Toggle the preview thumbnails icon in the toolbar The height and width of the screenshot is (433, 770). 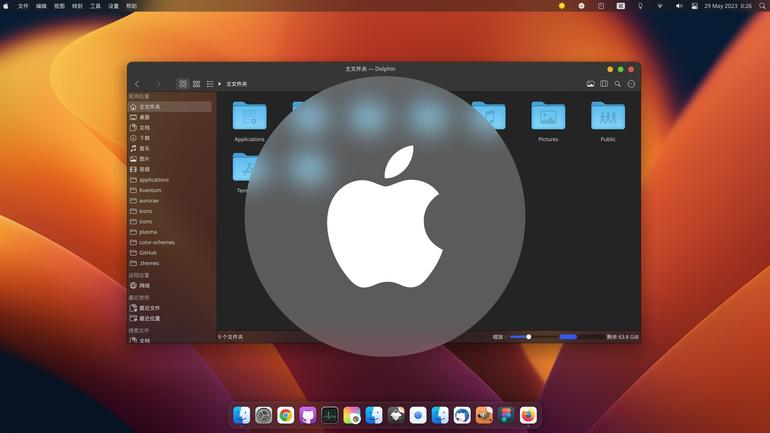tap(590, 84)
